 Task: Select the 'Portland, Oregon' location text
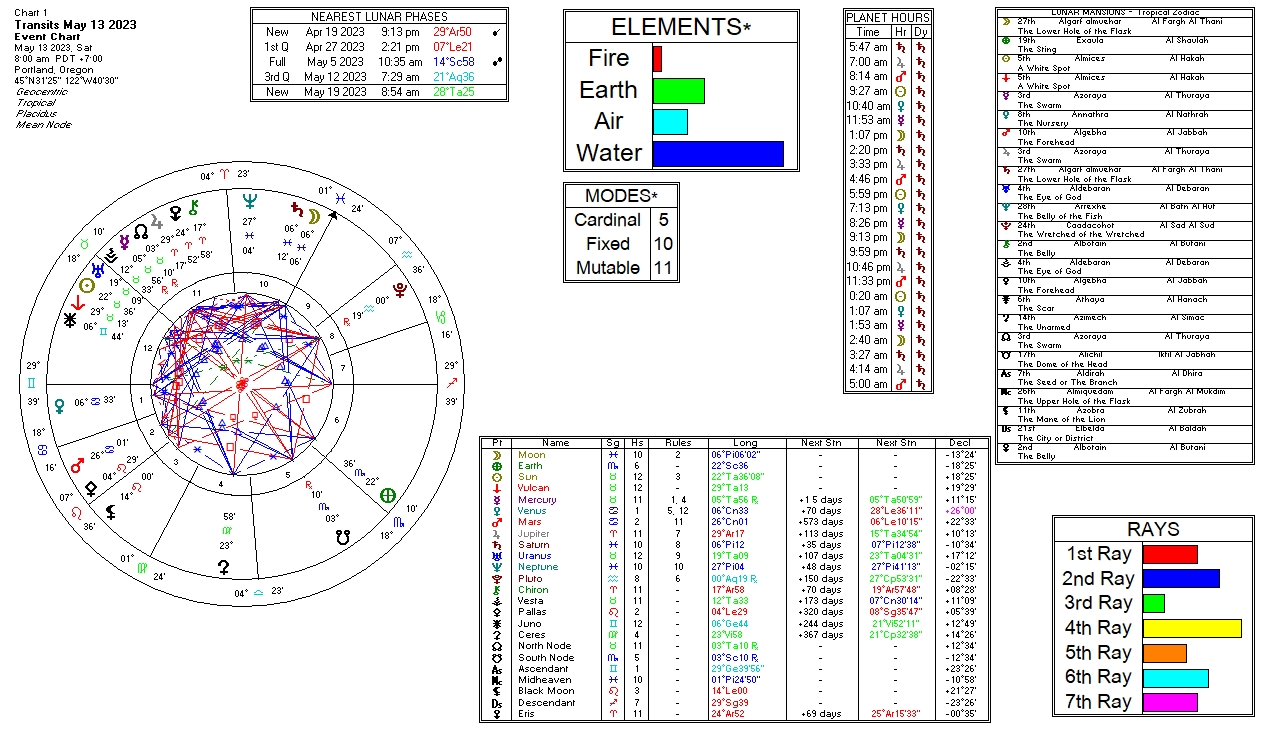point(55,70)
